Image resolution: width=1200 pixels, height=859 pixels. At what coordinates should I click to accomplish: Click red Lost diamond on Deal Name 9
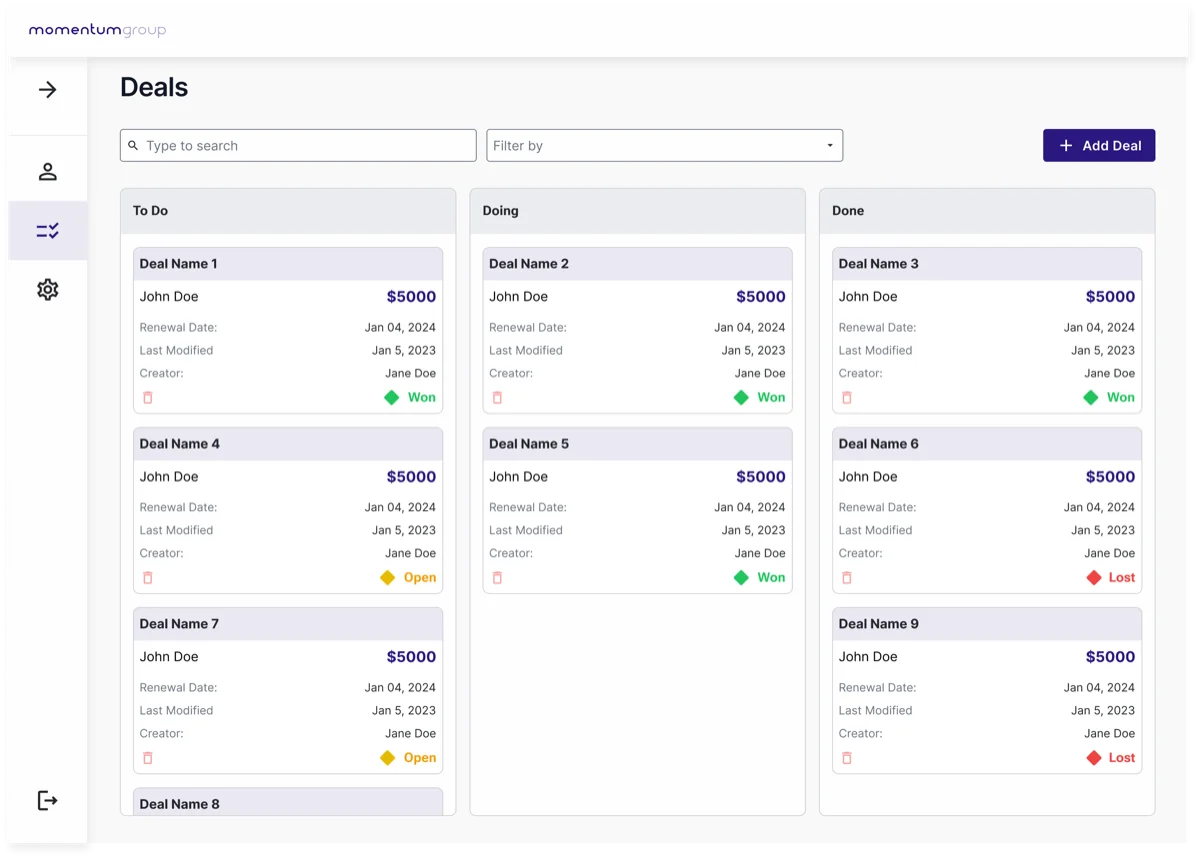tap(1094, 758)
